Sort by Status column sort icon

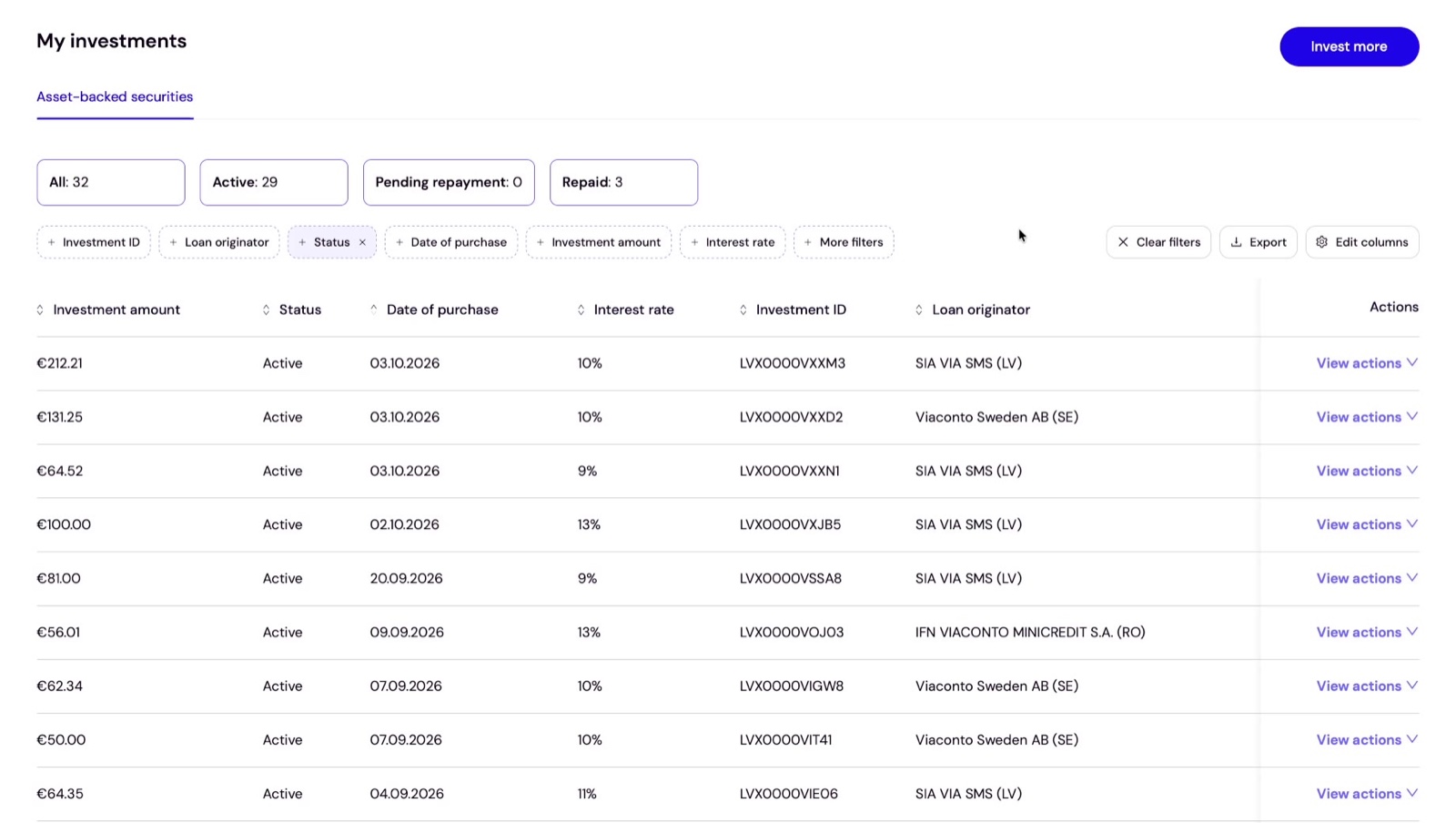tap(266, 310)
